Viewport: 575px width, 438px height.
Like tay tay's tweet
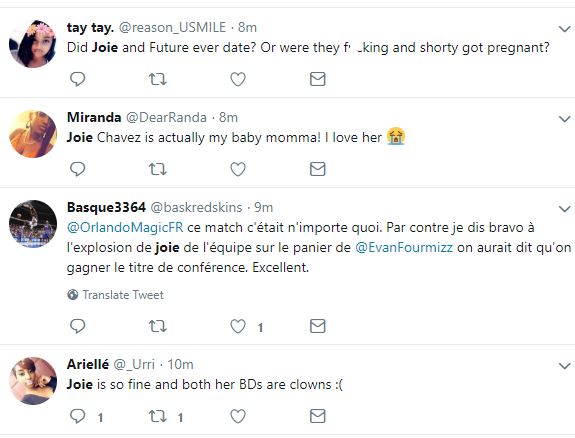[238, 79]
